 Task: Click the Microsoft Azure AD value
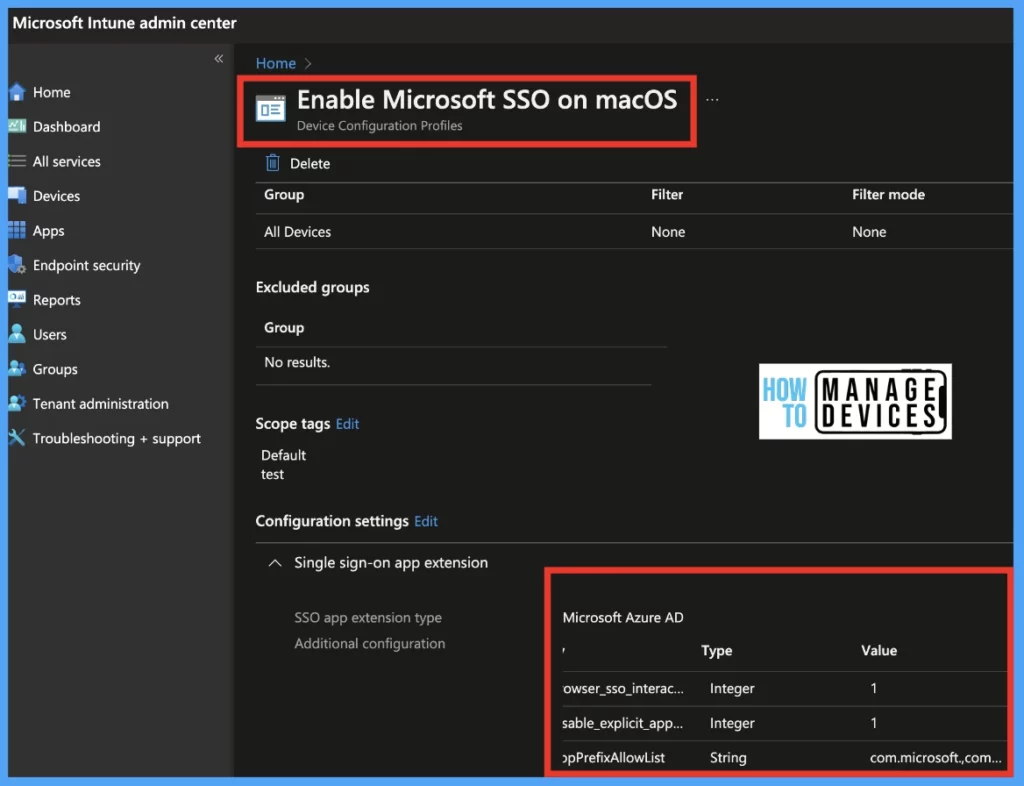623,618
